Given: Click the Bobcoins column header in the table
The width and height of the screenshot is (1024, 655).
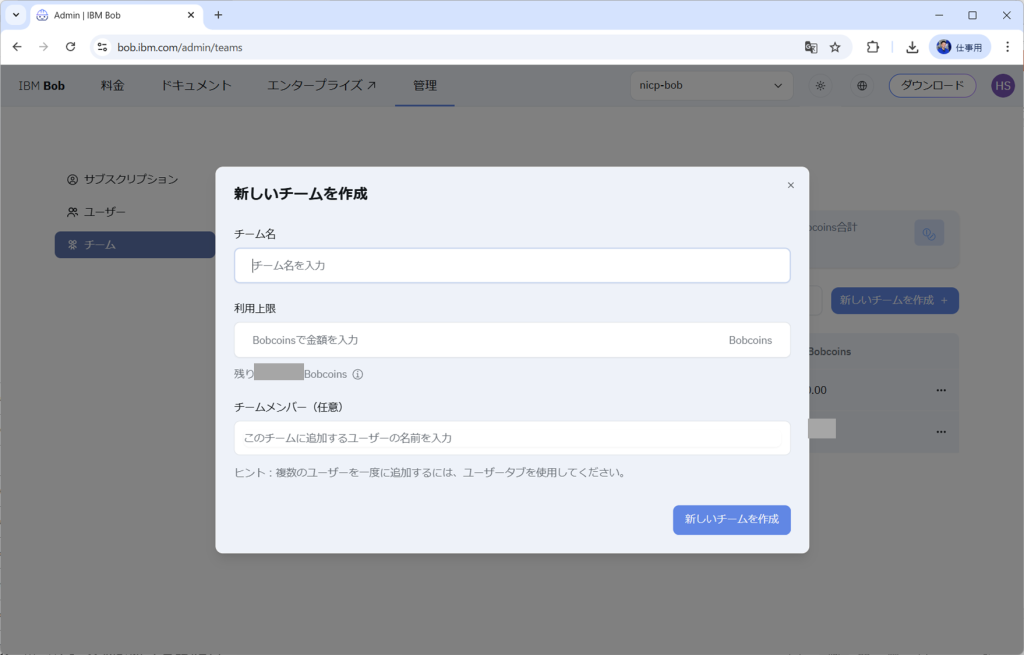Looking at the screenshot, I should [829, 351].
